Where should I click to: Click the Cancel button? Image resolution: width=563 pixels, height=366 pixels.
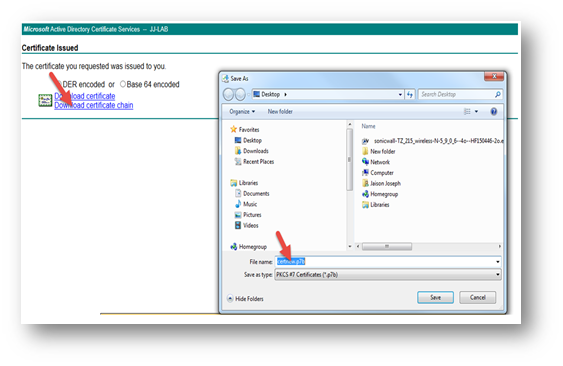[x=478, y=297]
